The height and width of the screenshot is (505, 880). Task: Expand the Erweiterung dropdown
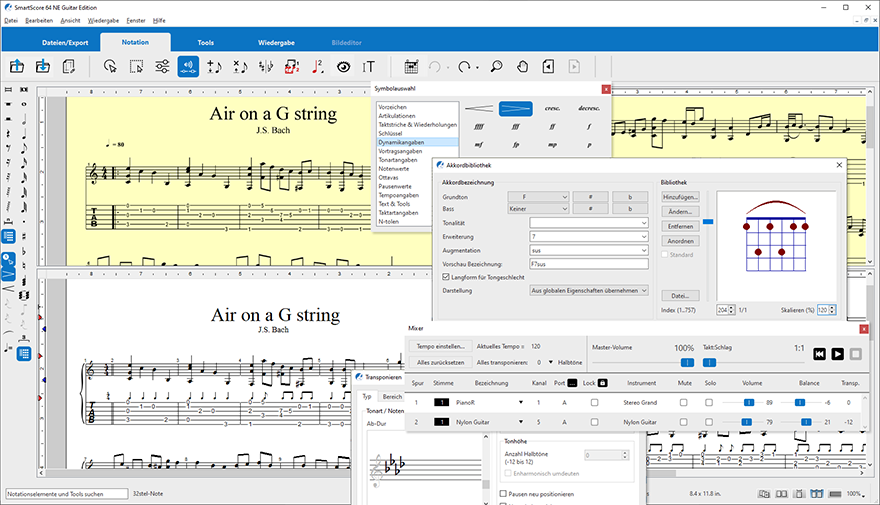(x=589, y=236)
